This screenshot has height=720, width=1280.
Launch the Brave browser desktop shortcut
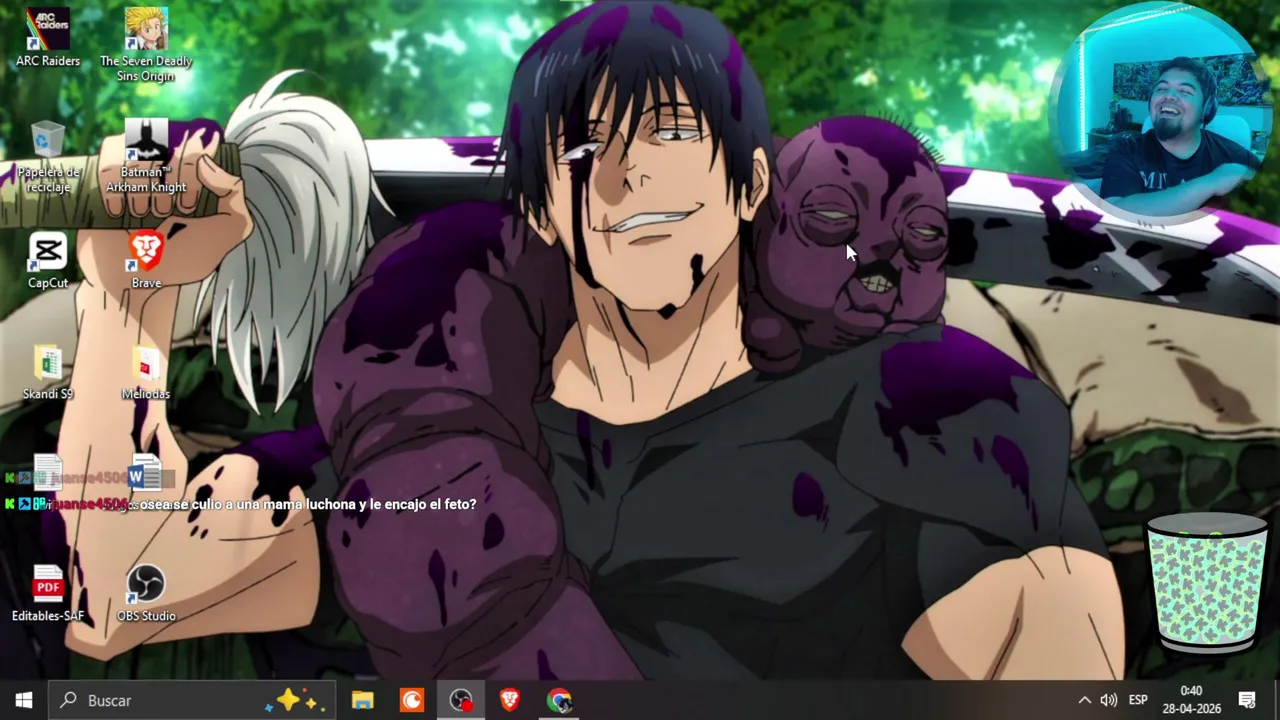(146, 260)
